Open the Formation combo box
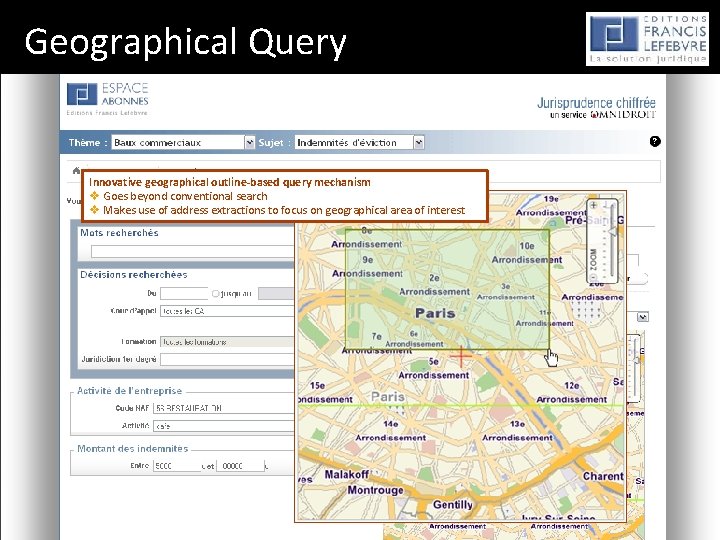The height and width of the screenshot is (540, 720). click(227, 342)
